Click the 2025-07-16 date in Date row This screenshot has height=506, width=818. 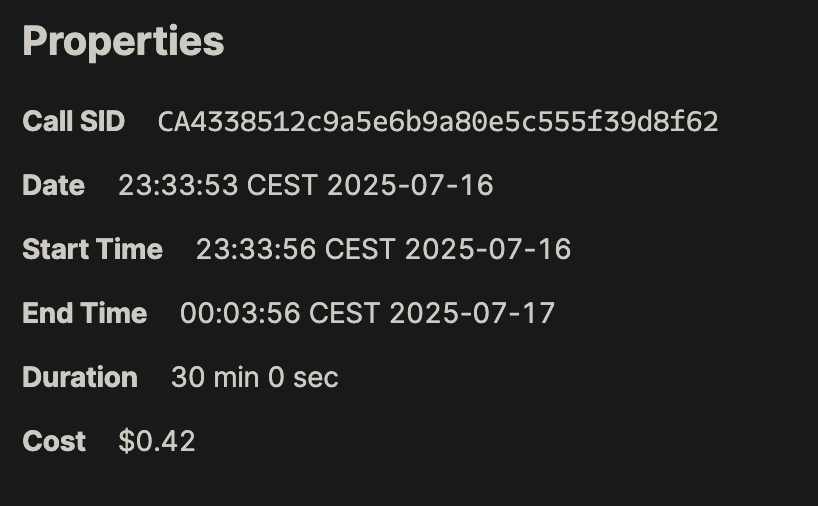click(x=410, y=185)
